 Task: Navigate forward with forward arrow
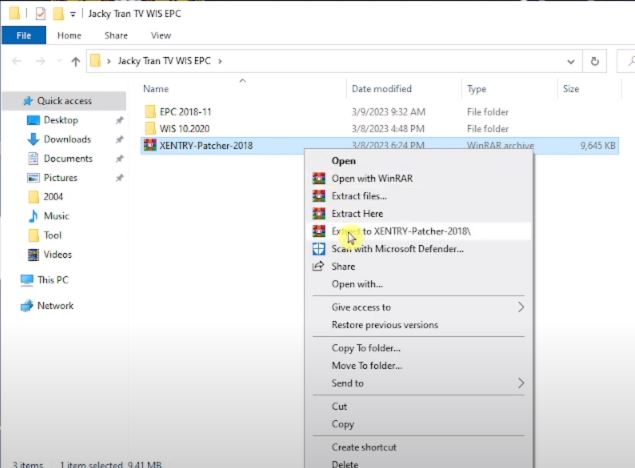[40, 61]
